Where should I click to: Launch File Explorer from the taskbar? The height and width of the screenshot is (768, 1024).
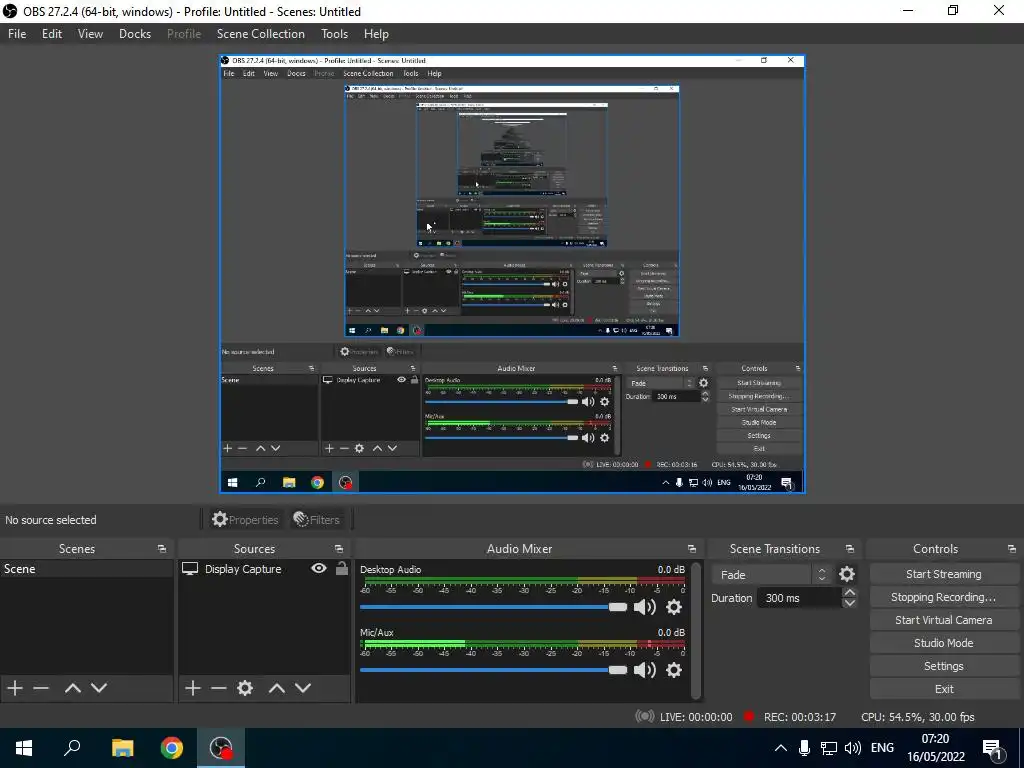click(122, 748)
